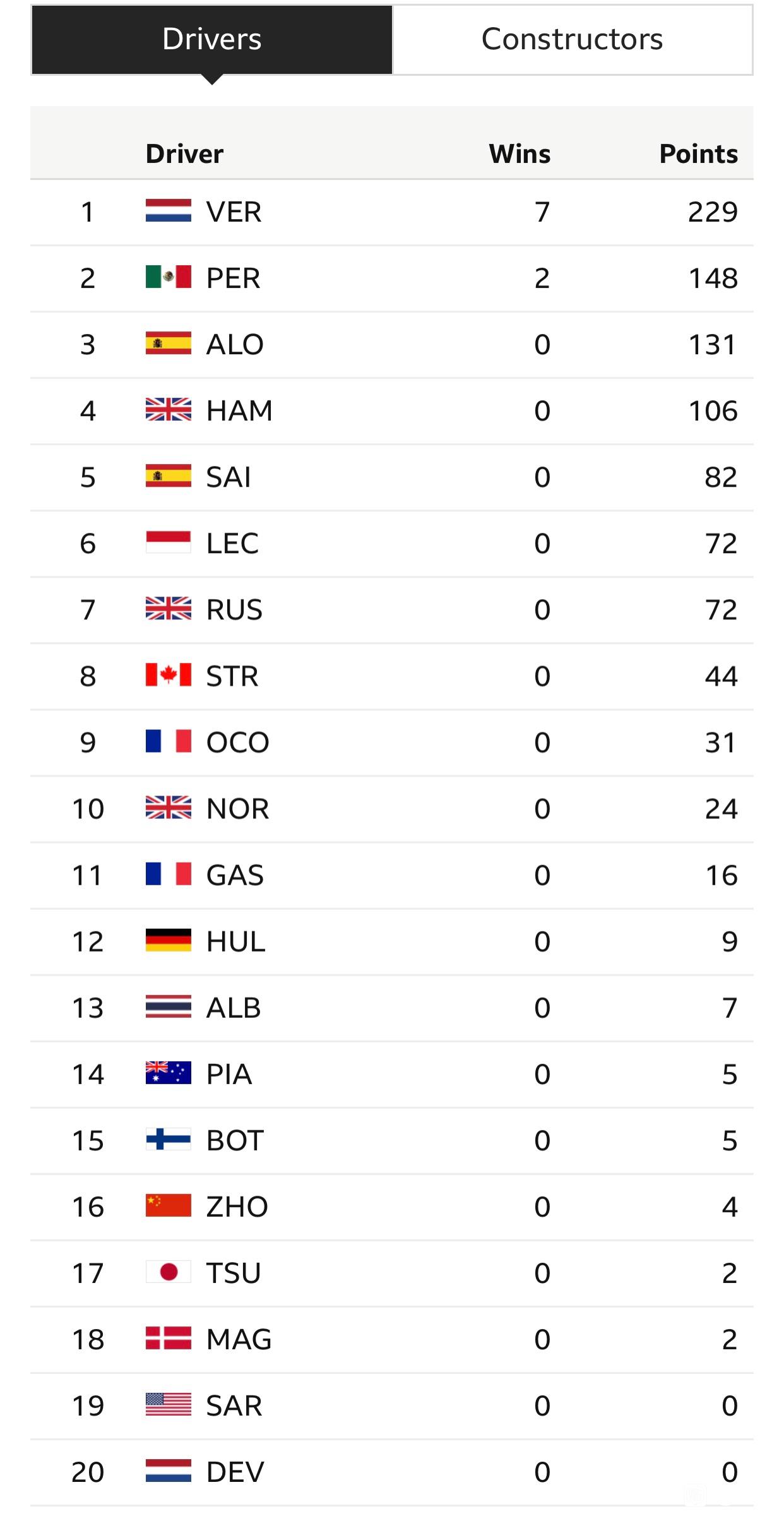
Task: Click the Mexican flag next to PER
Action: coord(168,277)
